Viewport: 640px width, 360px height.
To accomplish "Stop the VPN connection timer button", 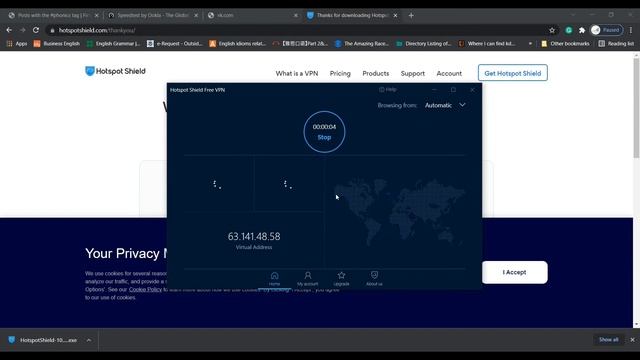I will pyautogui.click(x=324, y=132).
